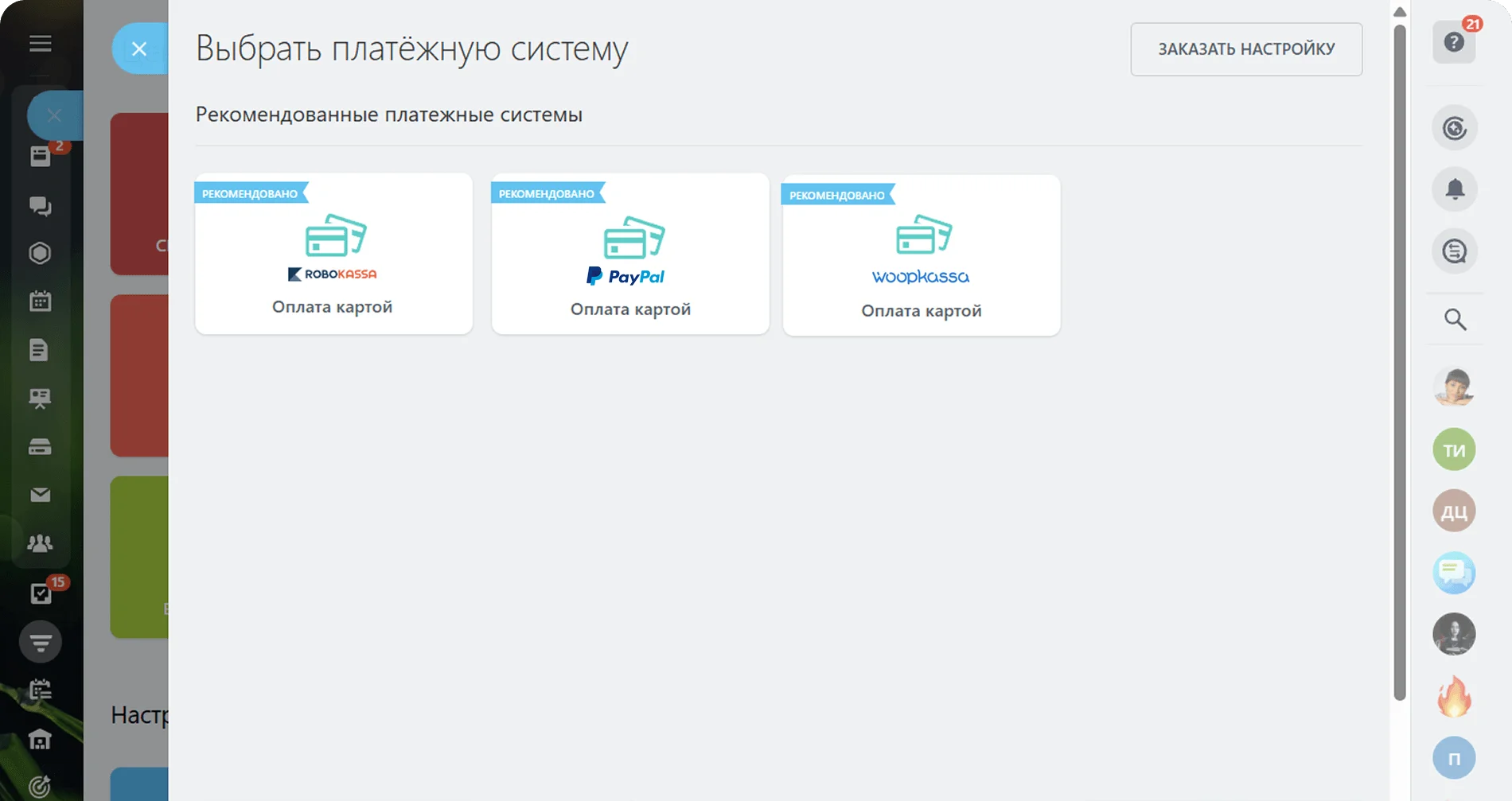The height and width of the screenshot is (801, 1512).
Task: Open the blue speech bubble chat avatar
Action: pyautogui.click(x=1455, y=573)
